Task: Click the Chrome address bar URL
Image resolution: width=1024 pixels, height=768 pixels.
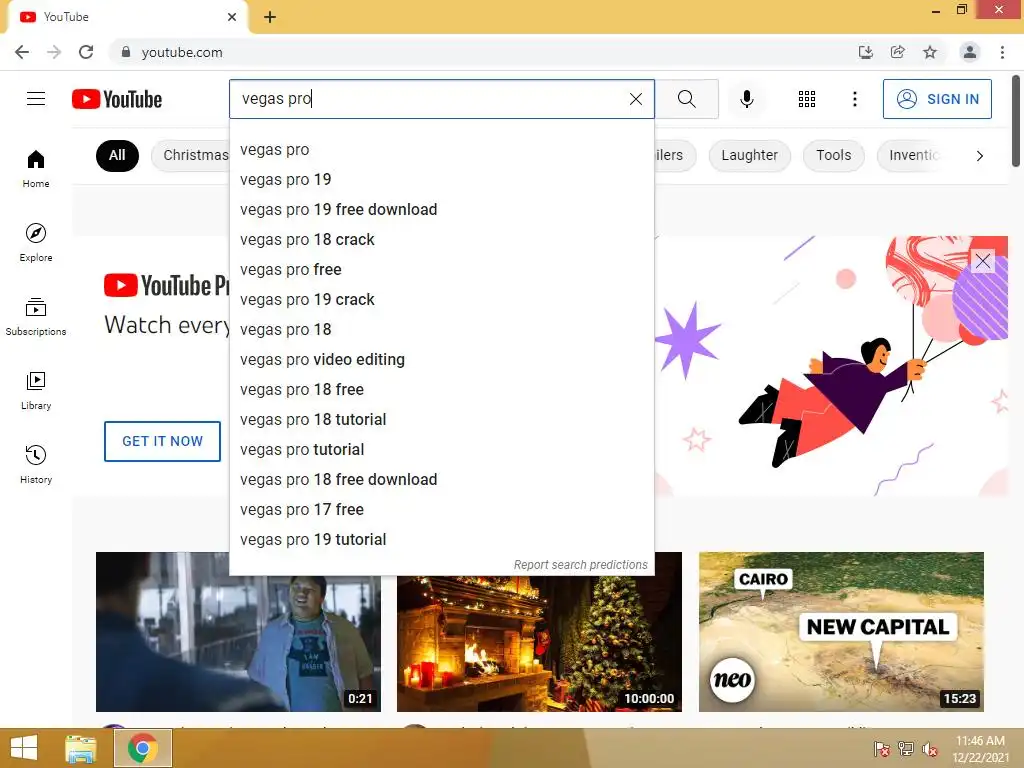Action: pyautogui.click(x=182, y=52)
